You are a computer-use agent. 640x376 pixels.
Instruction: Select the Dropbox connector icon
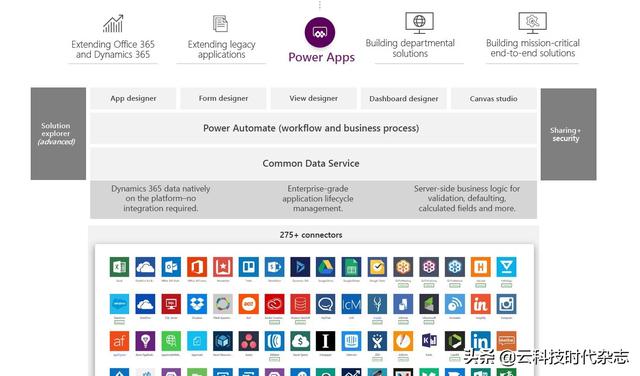coord(197,304)
